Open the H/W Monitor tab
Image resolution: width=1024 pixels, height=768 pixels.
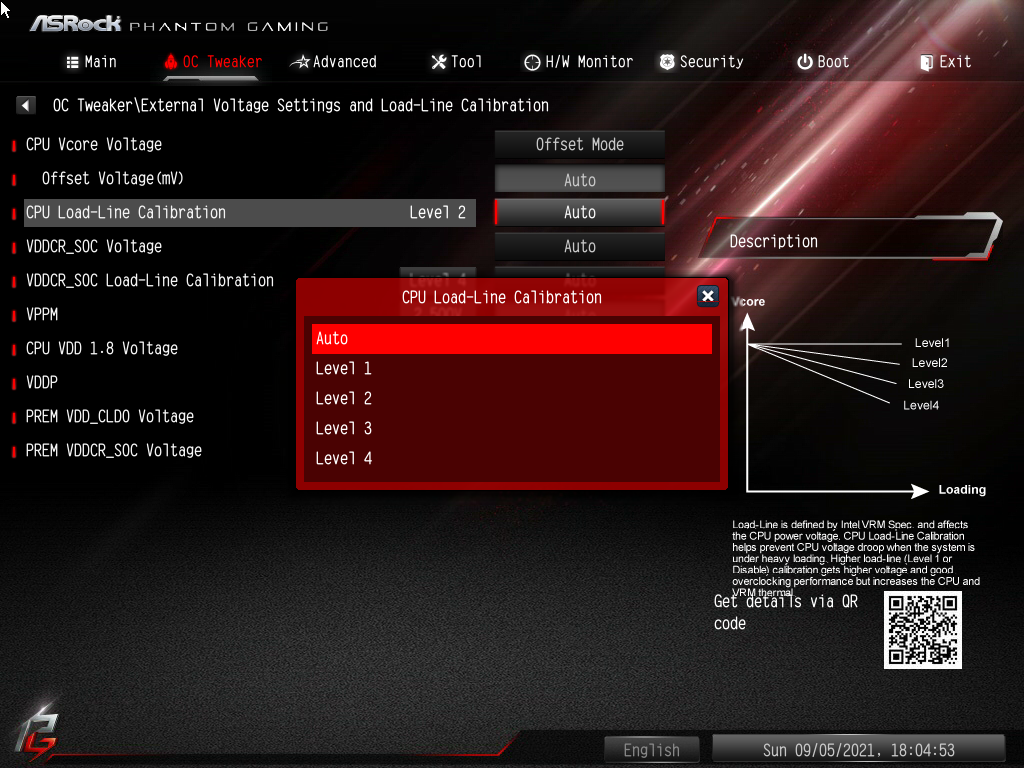click(579, 62)
